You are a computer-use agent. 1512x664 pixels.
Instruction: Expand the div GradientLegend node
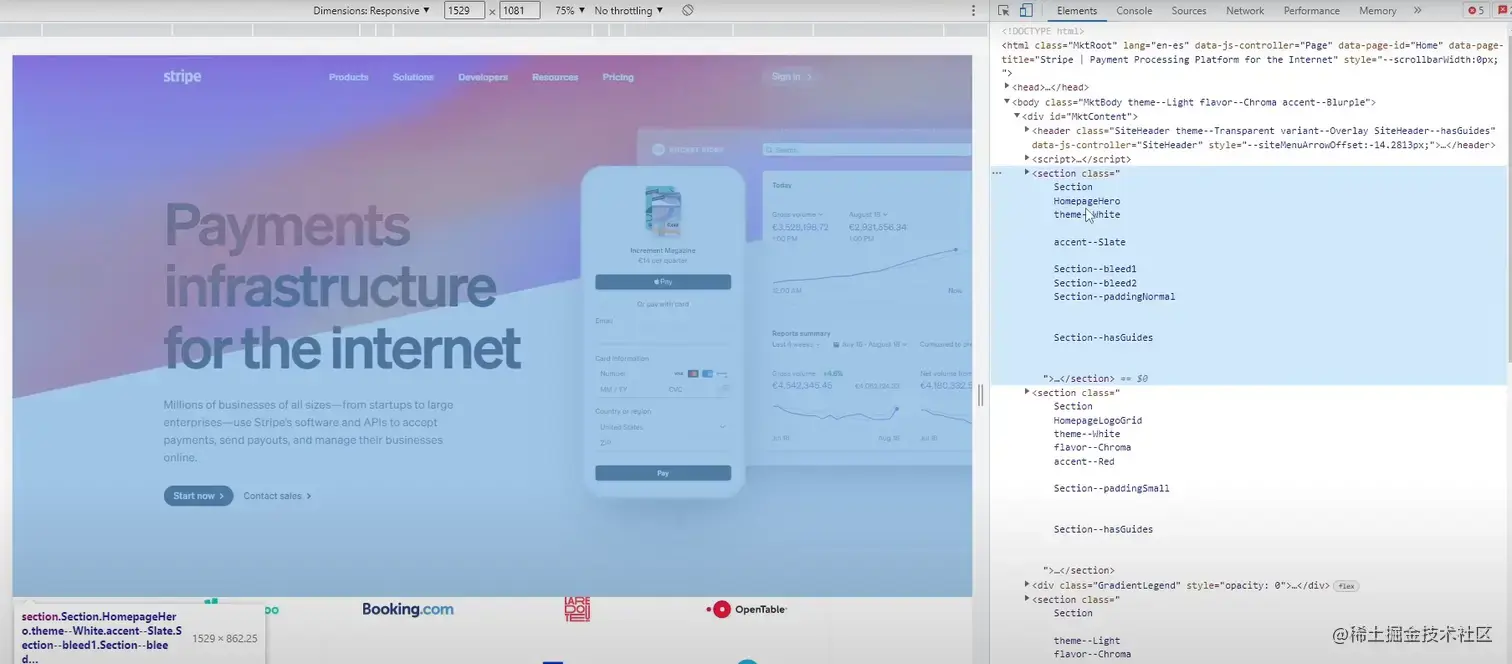(1027, 584)
